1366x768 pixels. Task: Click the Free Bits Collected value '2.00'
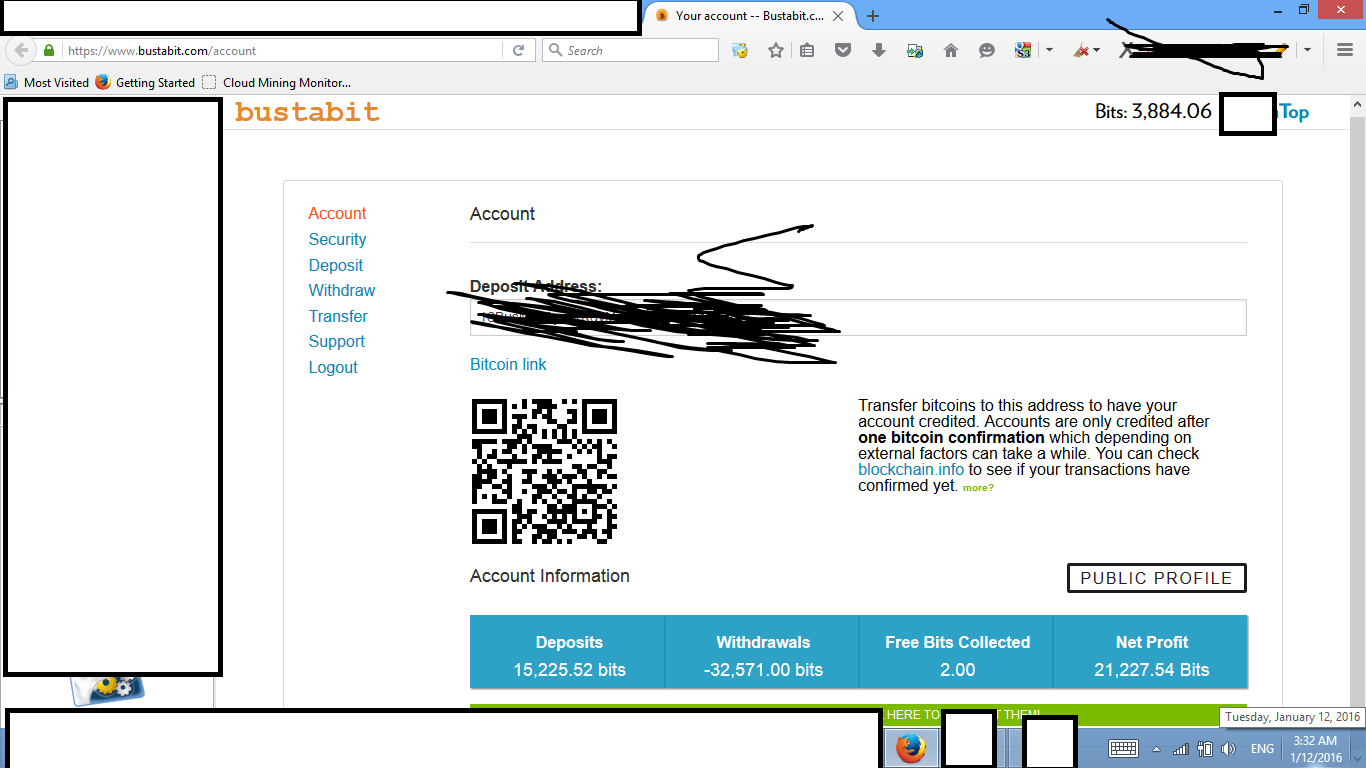pos(957,670)
